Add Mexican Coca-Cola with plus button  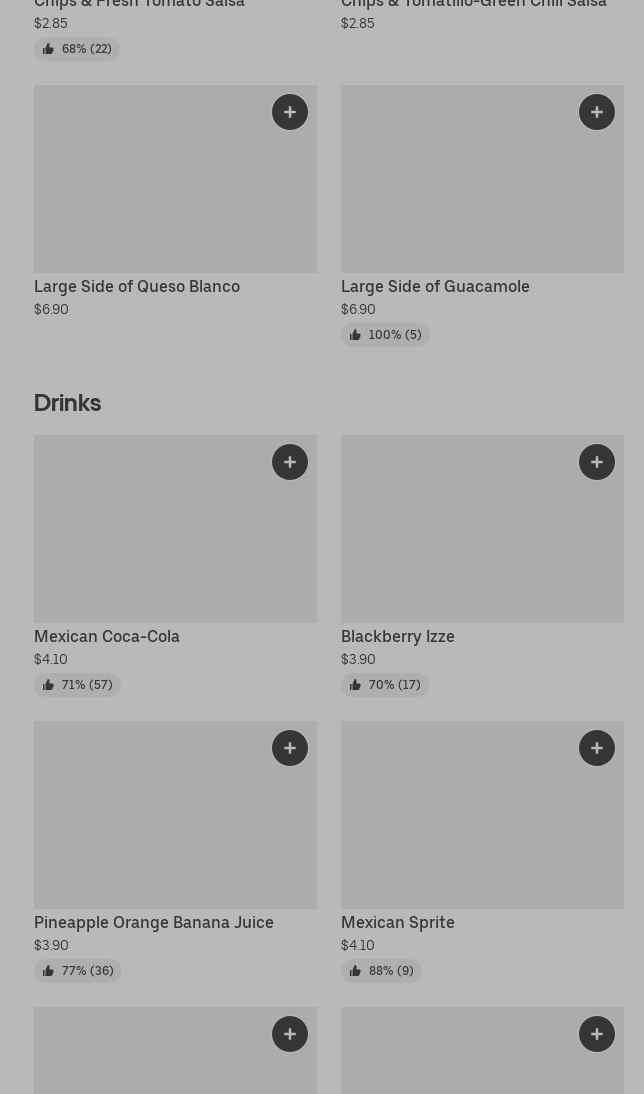tap(290, 462)
